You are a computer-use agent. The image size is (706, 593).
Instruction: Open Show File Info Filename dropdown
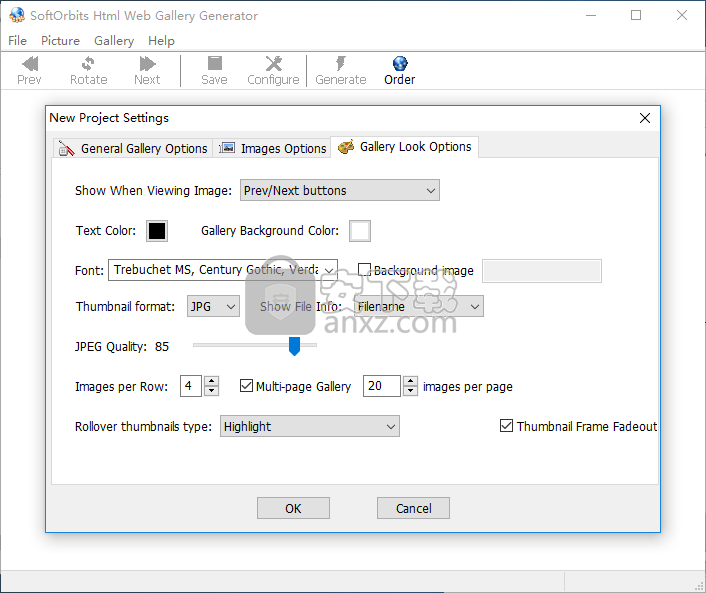click(x=419, y=307)
